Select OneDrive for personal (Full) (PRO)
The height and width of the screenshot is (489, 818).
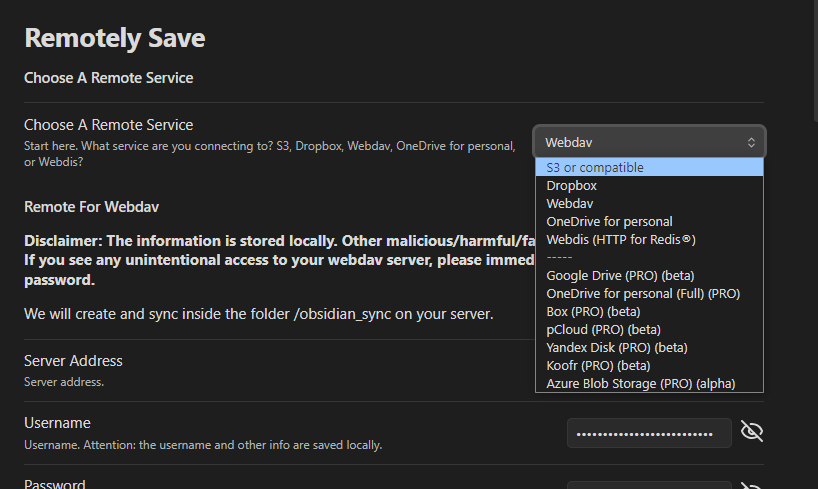coord(649,293)
